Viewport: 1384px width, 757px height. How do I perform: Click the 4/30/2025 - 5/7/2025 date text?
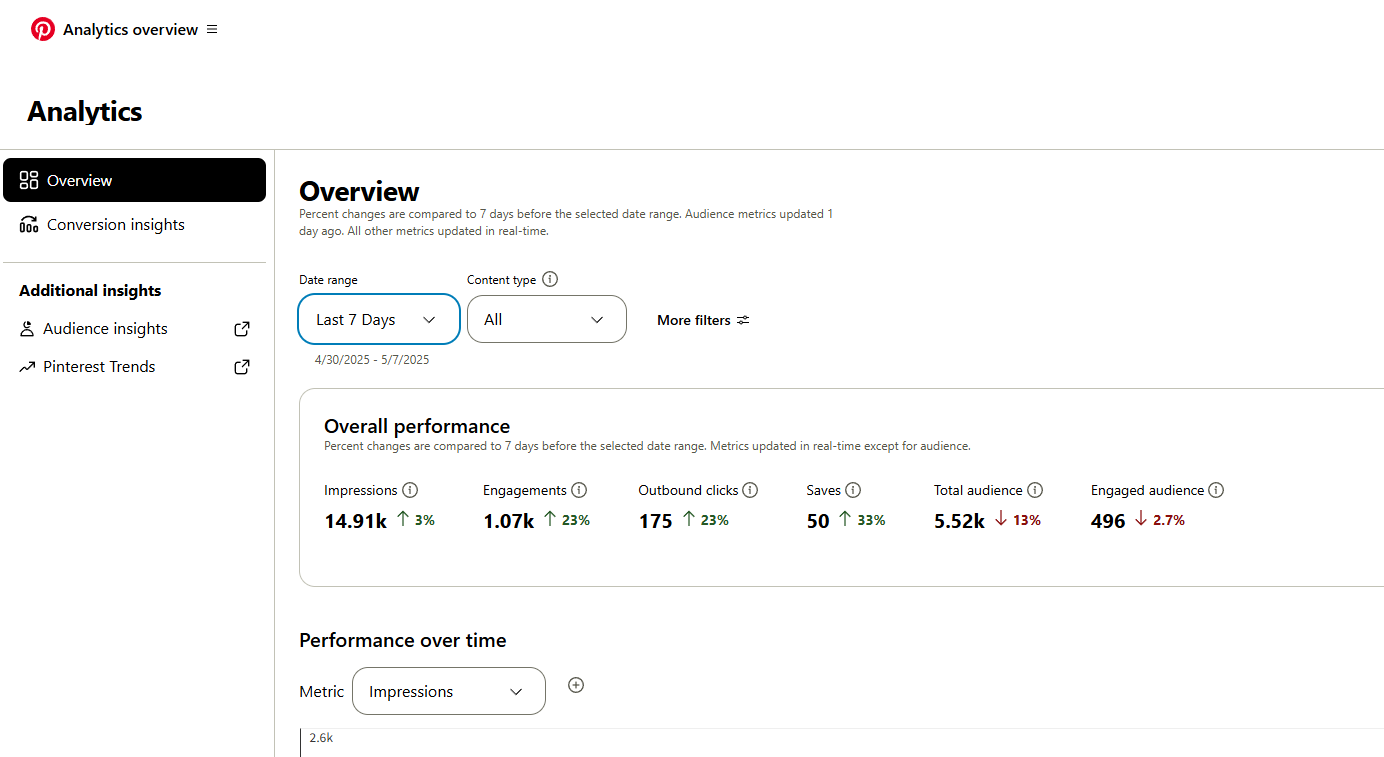click(x=372, y=359)
